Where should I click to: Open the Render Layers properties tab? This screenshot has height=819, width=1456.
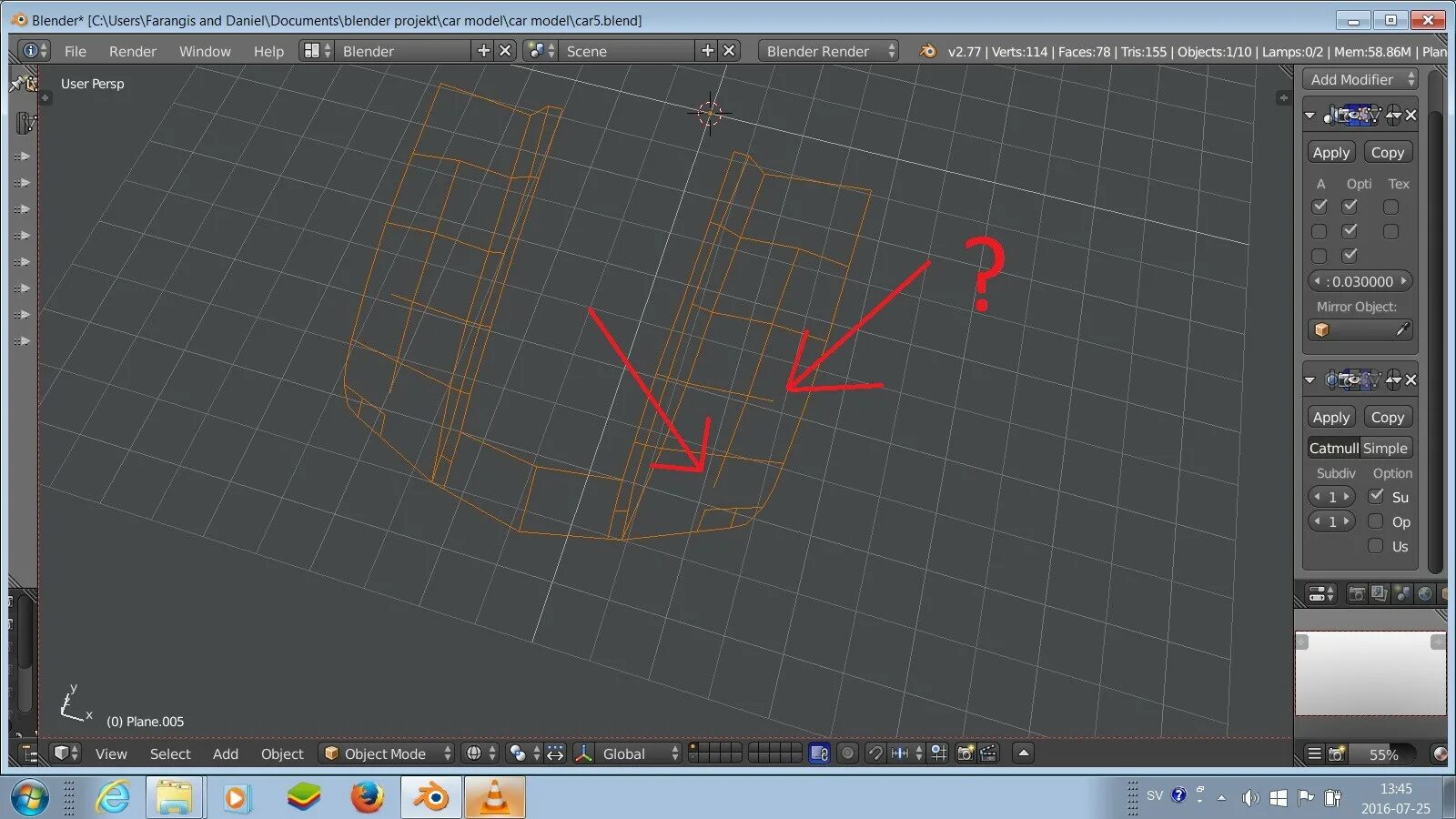point(1380,594)
